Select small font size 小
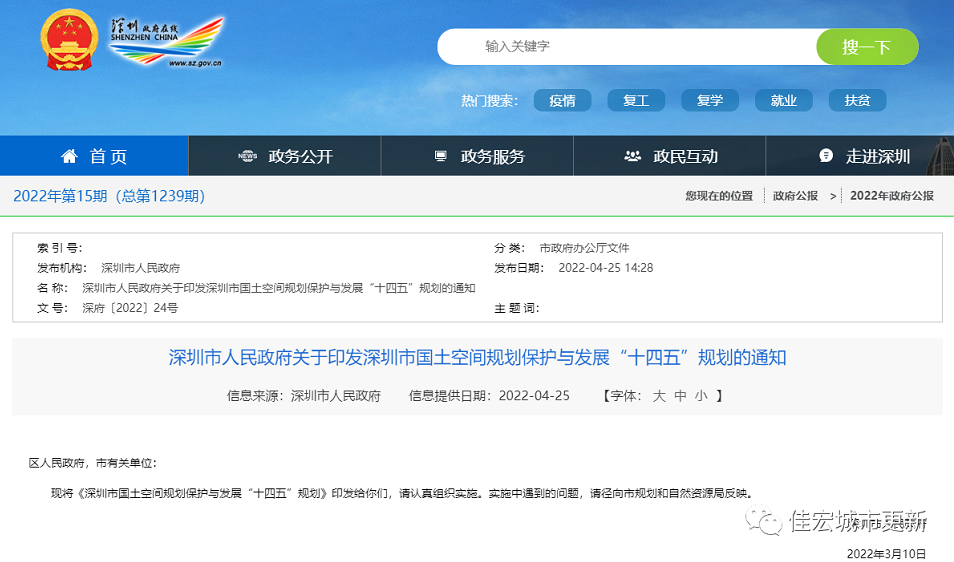This screenshot has height=562, width=954. [x=701, y=396]
